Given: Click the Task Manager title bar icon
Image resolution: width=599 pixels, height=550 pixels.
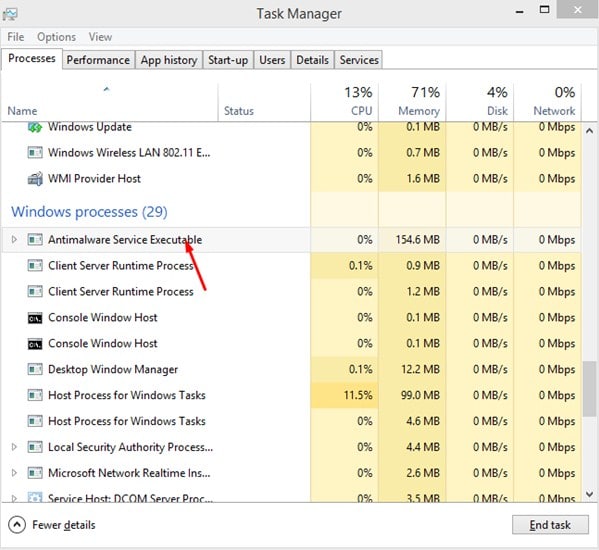Looking at the screenshot, I should (x=10, y=14).
